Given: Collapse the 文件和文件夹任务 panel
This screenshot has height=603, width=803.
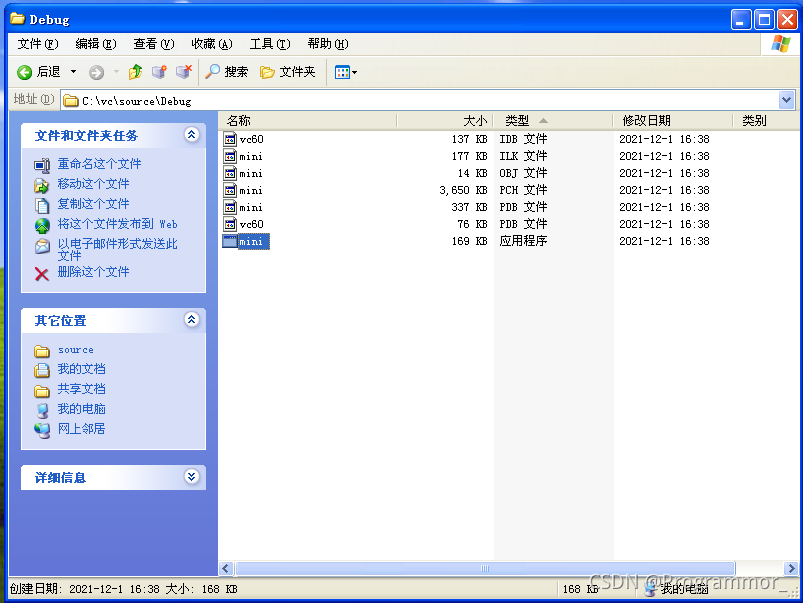Looking at the screenshot, I should click(192, 135).
